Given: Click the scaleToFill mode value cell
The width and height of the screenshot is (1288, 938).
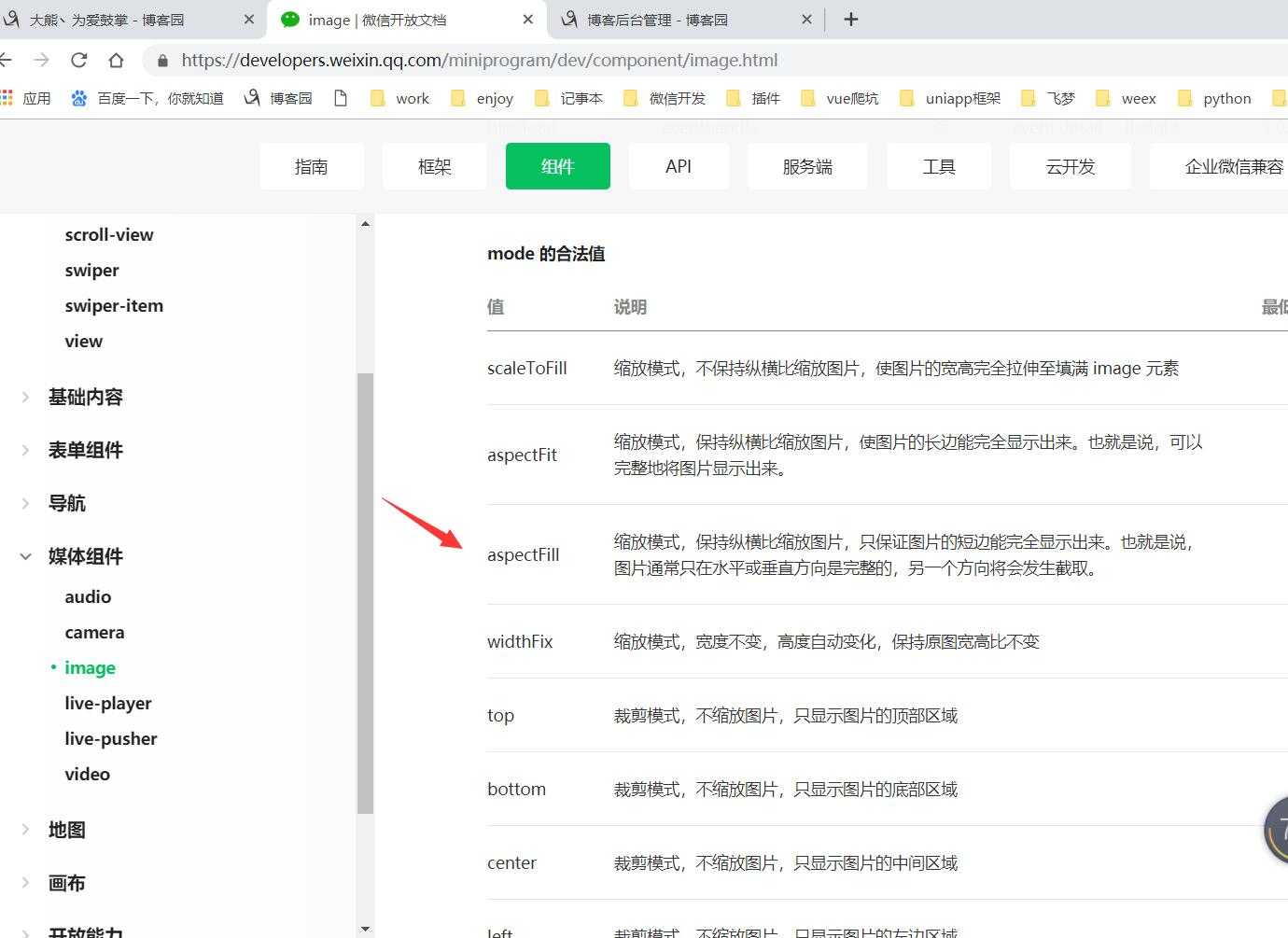Looking at the screenshot, I should (527, 368).
